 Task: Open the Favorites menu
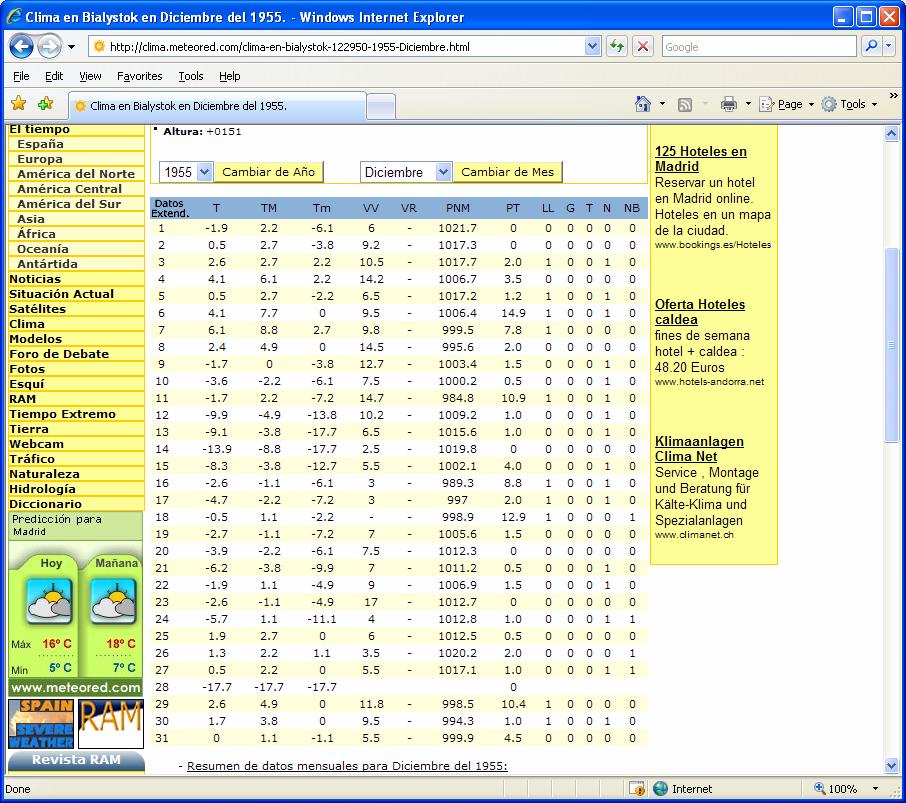pyautogui.click(x=139, y=76)
